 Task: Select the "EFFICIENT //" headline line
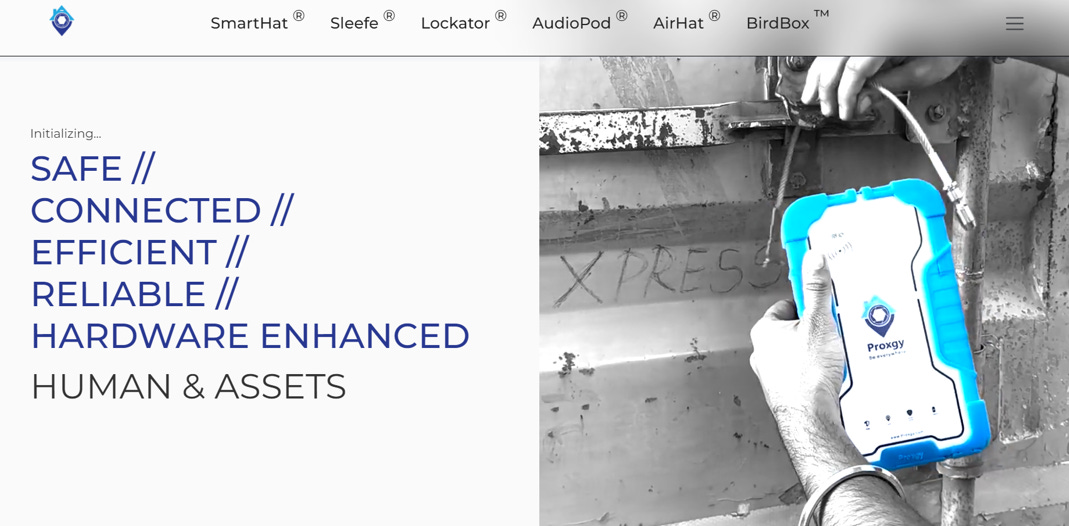pos(140,252)
